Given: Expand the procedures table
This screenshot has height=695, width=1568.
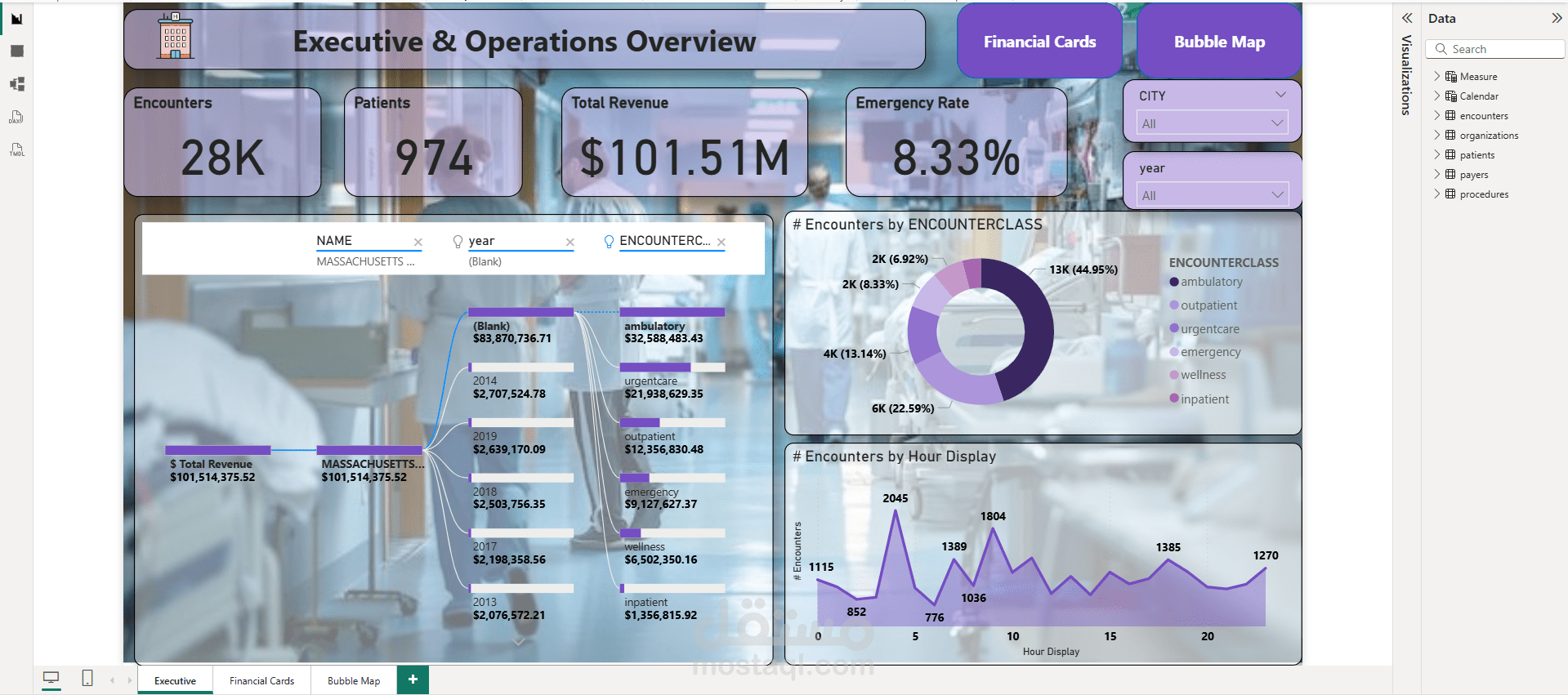Looking at the screenshot, I should (x=1437, y=194).
